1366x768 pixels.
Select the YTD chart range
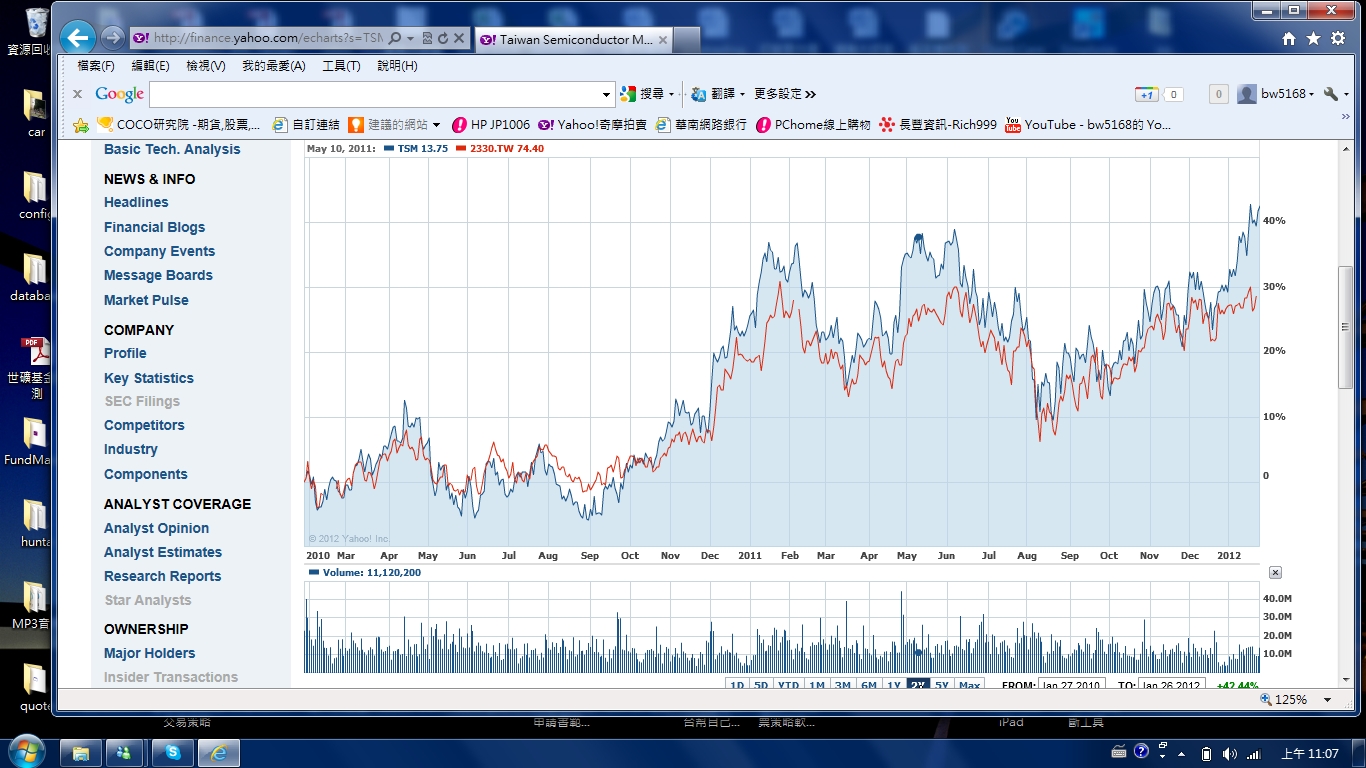(x=789, y=685)
